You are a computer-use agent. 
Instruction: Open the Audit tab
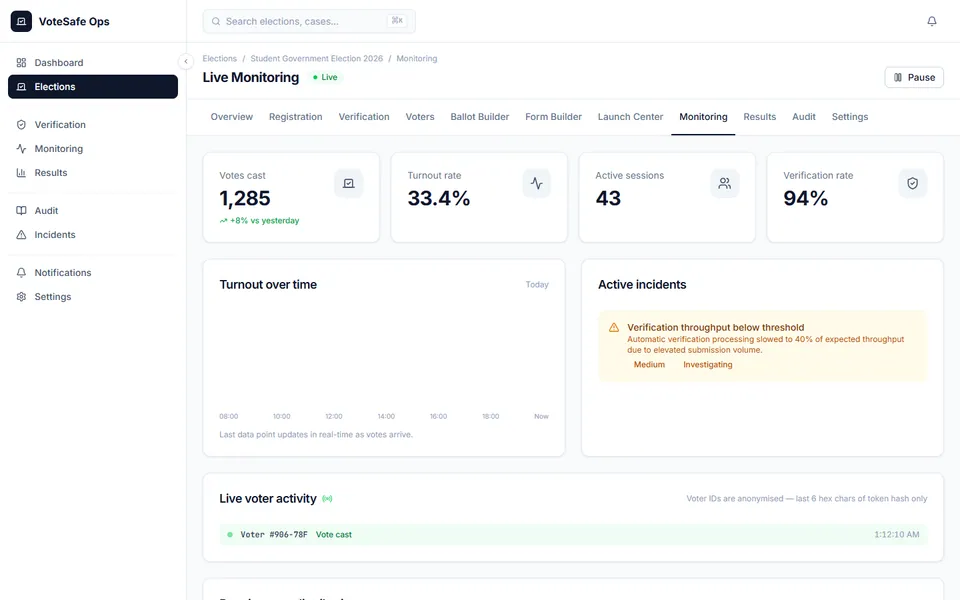click(x=804, y=117)
